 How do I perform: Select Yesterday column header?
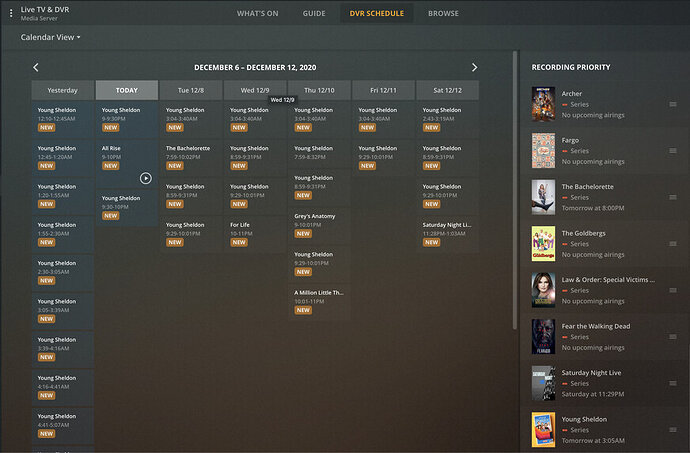pyautogui.click(x=62, y=90)
